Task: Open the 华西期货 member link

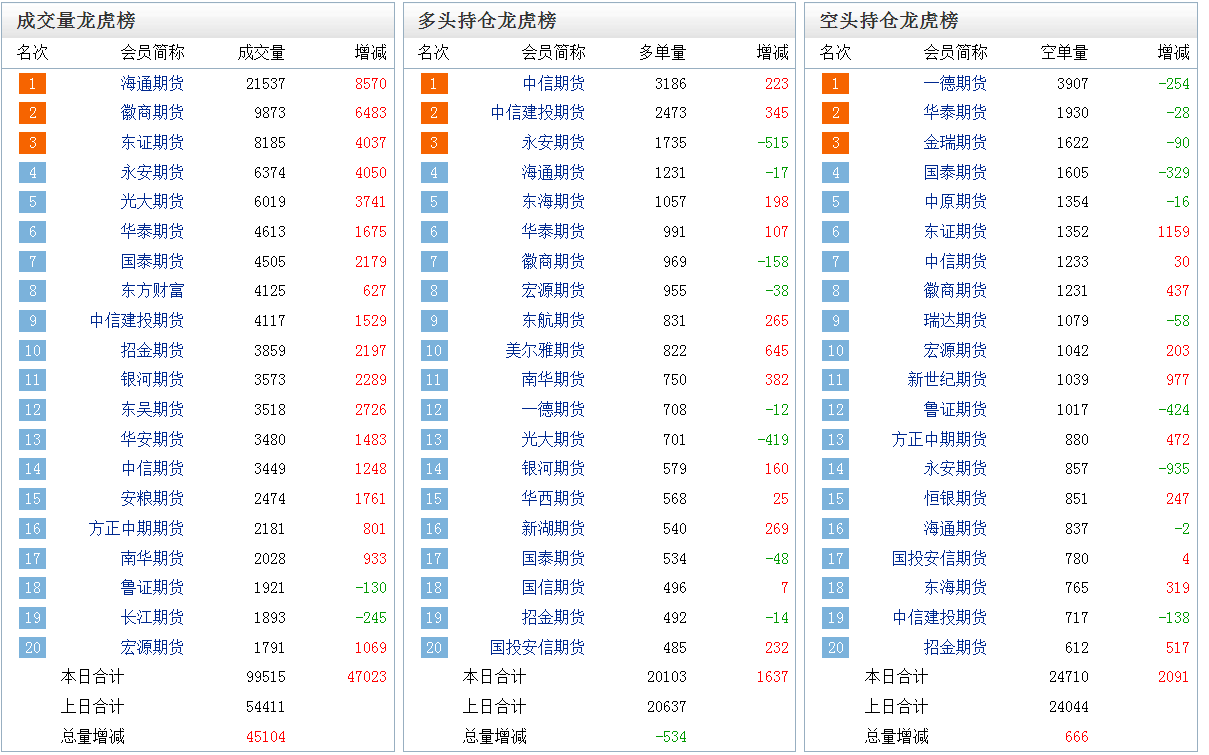Action: tap(553, 498)
